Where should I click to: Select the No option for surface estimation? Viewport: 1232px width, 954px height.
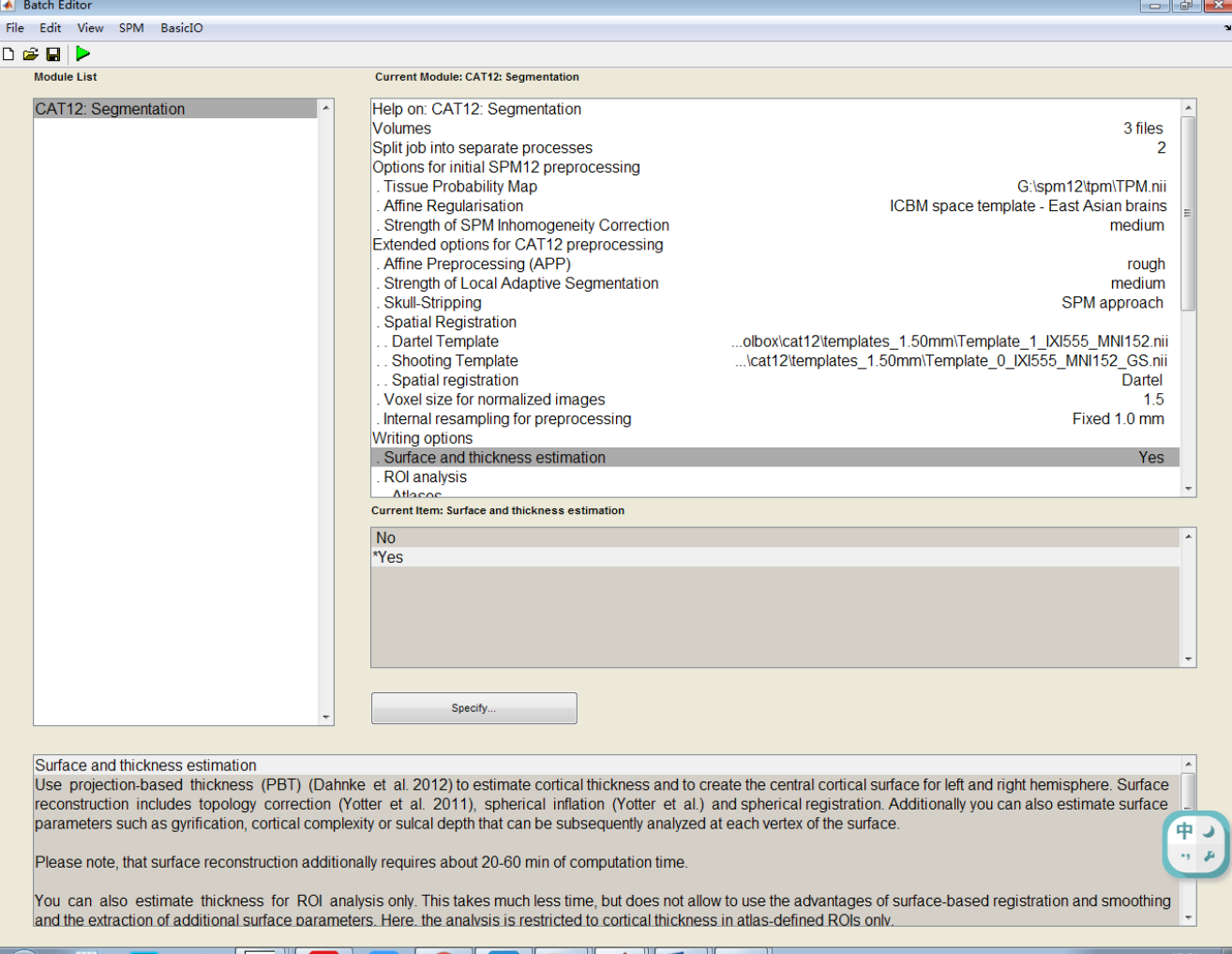tap(775, 538)
